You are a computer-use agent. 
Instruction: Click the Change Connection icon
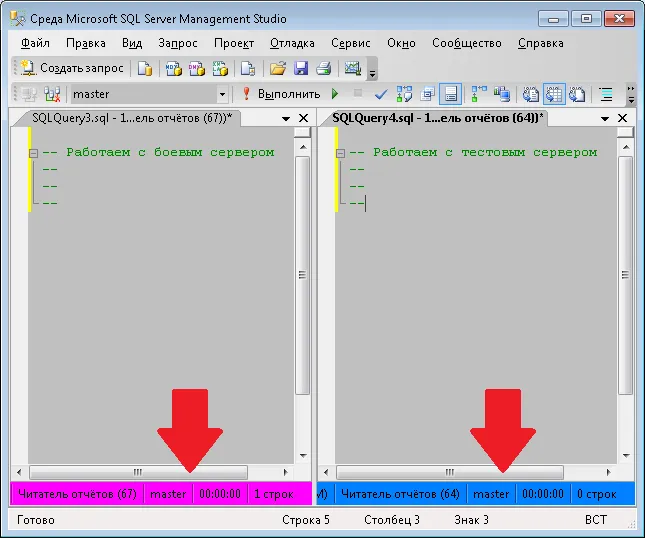point(52,94)
